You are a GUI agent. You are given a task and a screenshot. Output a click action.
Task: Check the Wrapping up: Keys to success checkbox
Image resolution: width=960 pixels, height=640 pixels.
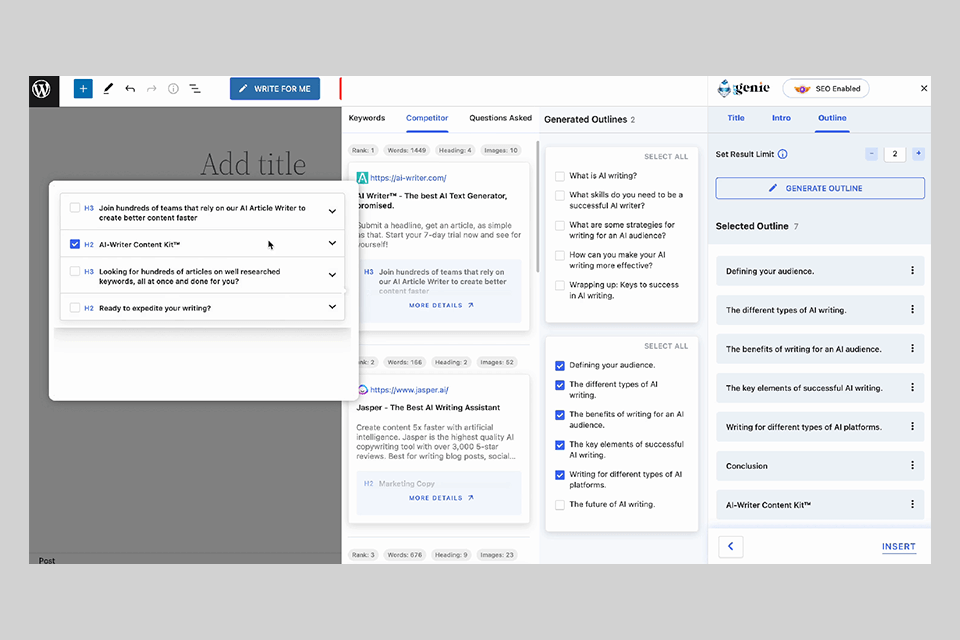[x=560, y=285]
